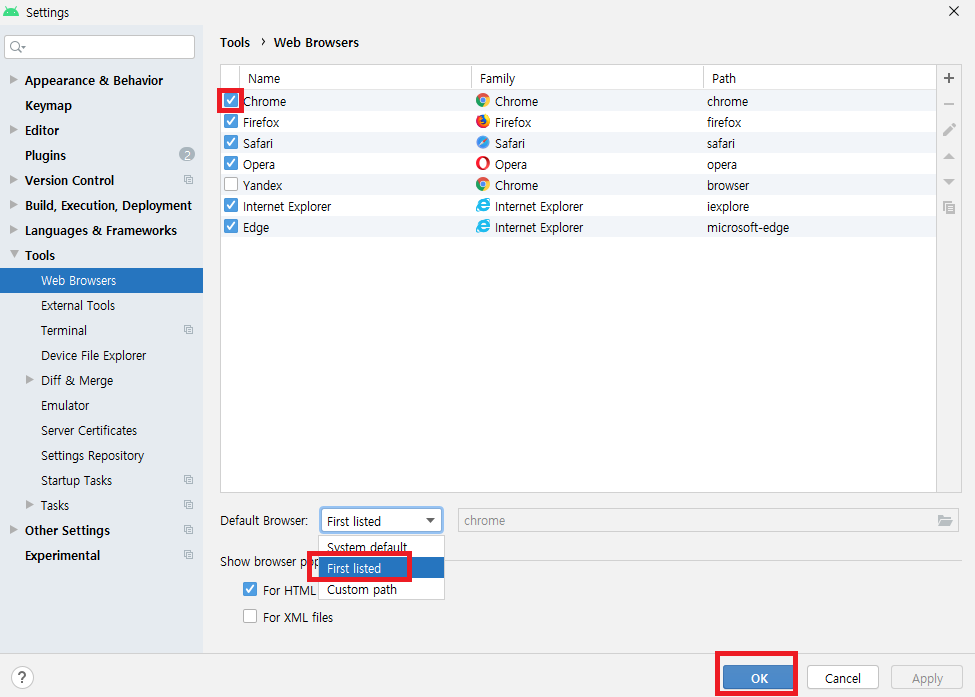Click project-level icon beside Startup Tasks
The width and height of the screenshot is (975, 697).
[x=188, y=479]
